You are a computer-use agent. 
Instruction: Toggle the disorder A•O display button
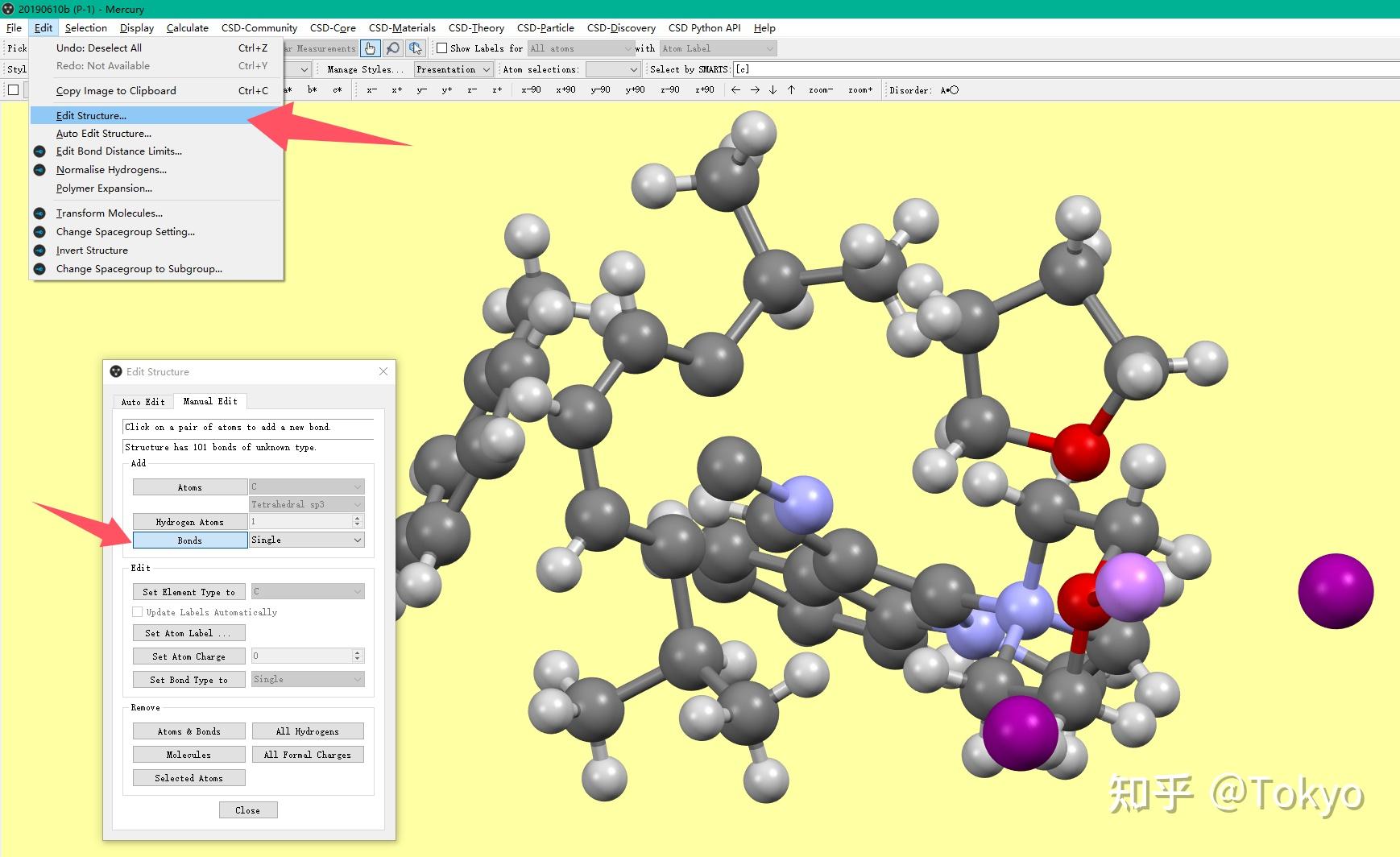click(950, 90)
